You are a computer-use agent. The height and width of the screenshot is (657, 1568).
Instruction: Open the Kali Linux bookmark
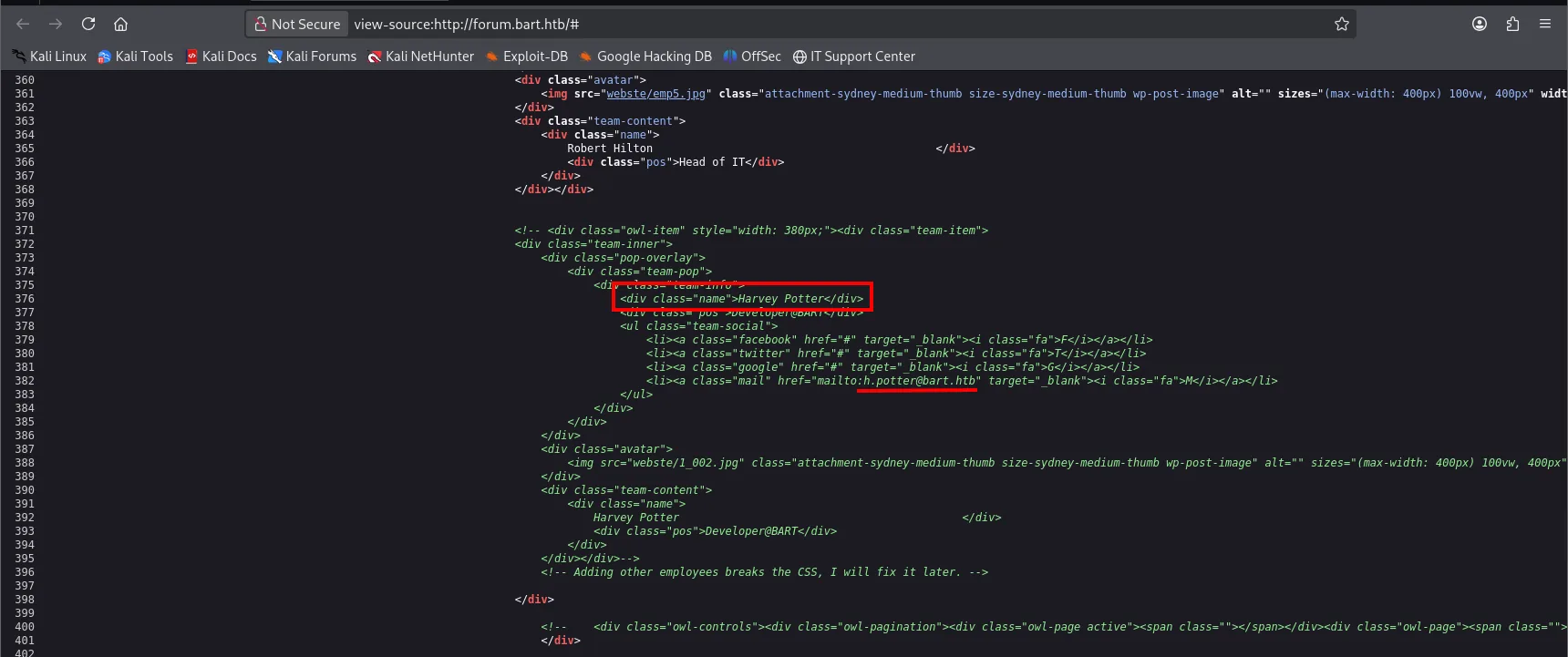49,56
